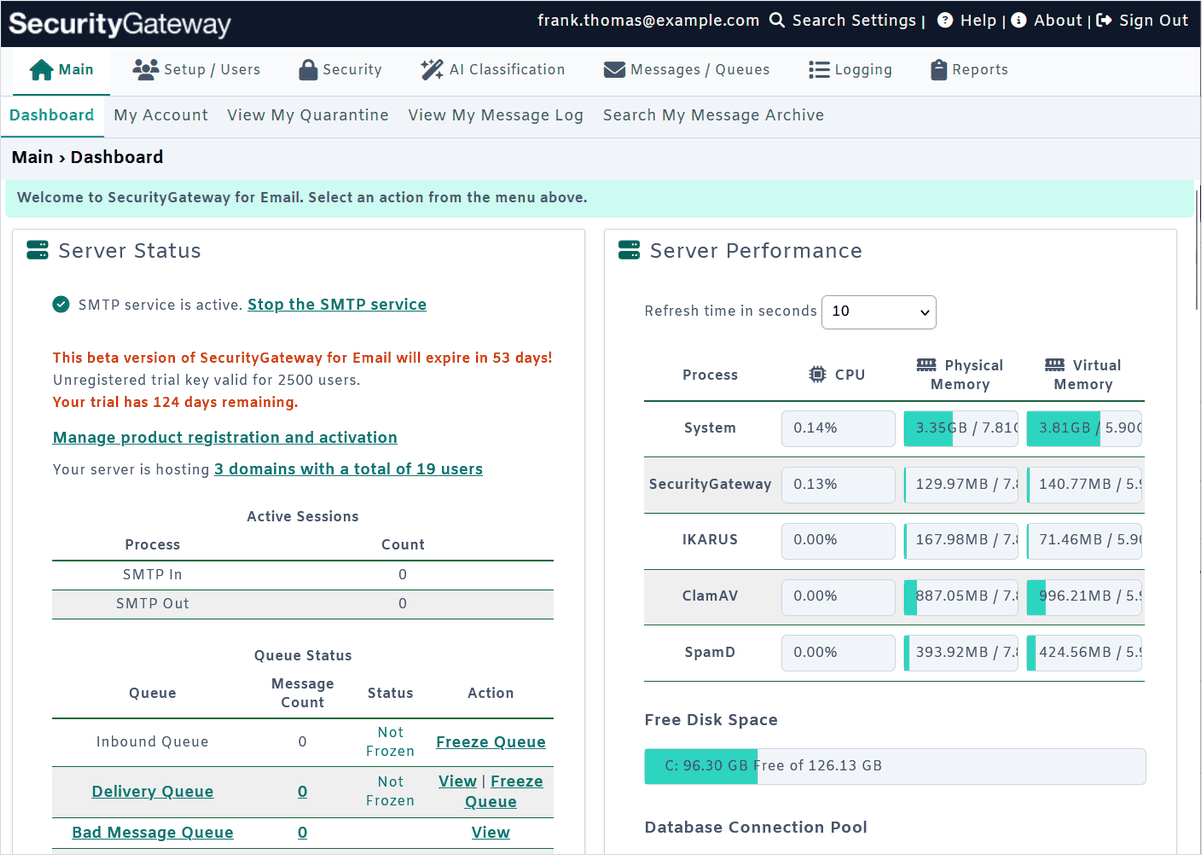Switch to the Dashboard tab
The image size is (1202, 855).
52,115
